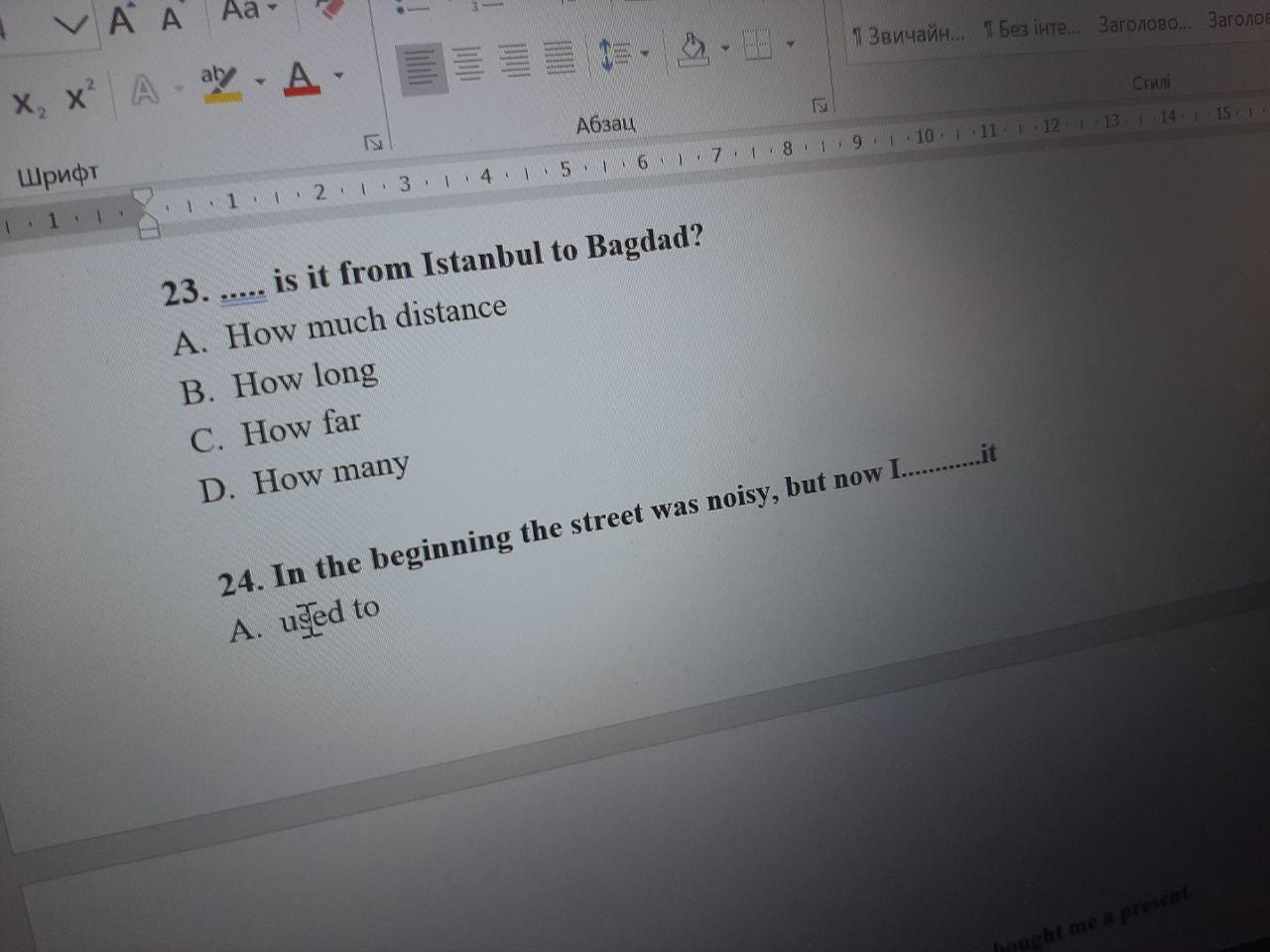The height and width of the screenshot is (952, 1270).
Task: Open text effects outlined A icon
Action: 145,90
